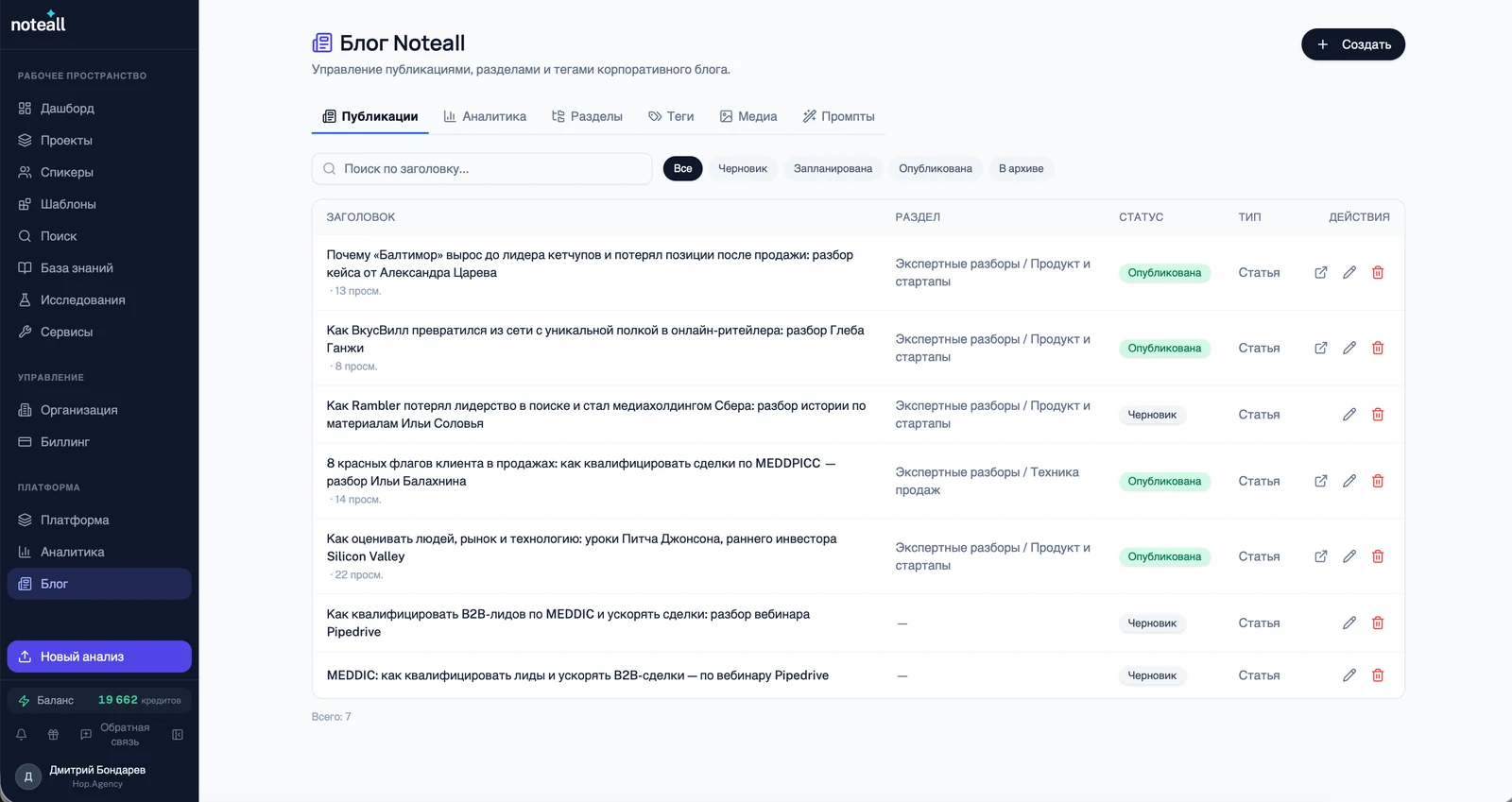This screenshot has height=802, width=1512.
Task: Edit the Pipedrive webinar разбор draft
Action: point(1349,623)
